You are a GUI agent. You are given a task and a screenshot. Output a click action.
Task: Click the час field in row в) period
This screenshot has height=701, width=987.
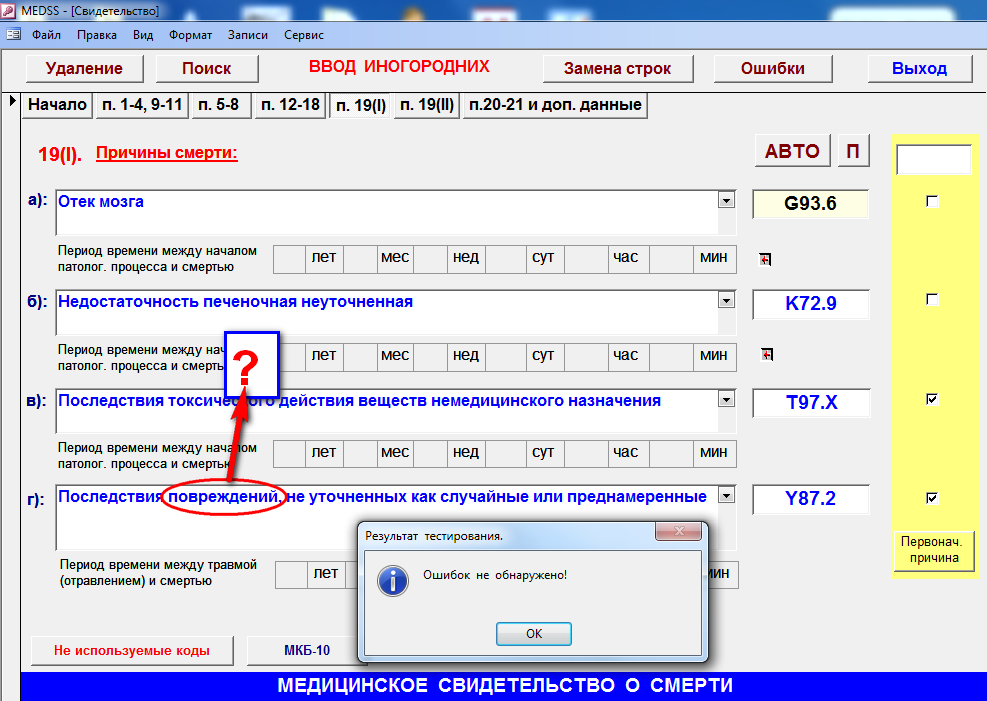pyautogui.click(x=586, y=454)
